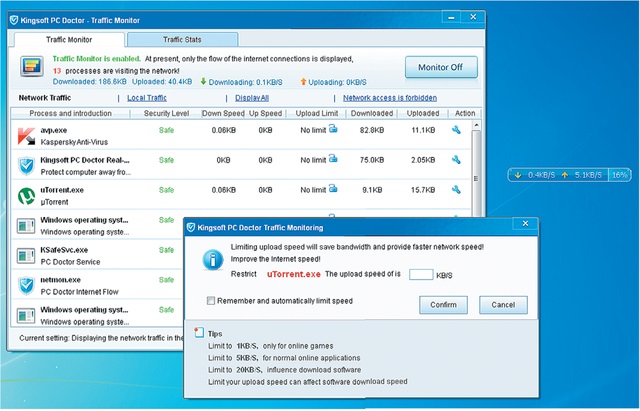Click the Action column header

[465, 113]
